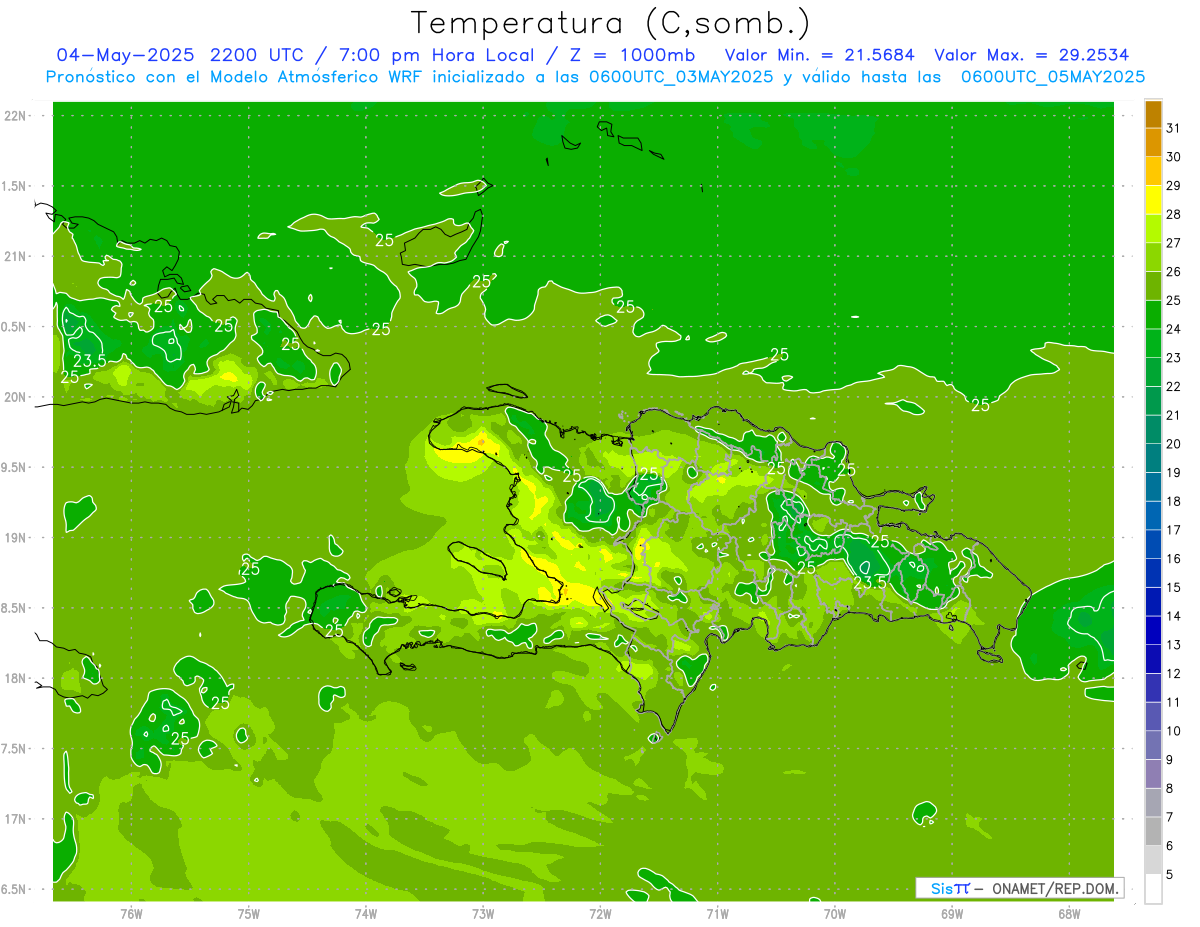The height and width of the screenshot is (927, 1200).
Task: Click legend value 15
Action: tap(1173, 587)
